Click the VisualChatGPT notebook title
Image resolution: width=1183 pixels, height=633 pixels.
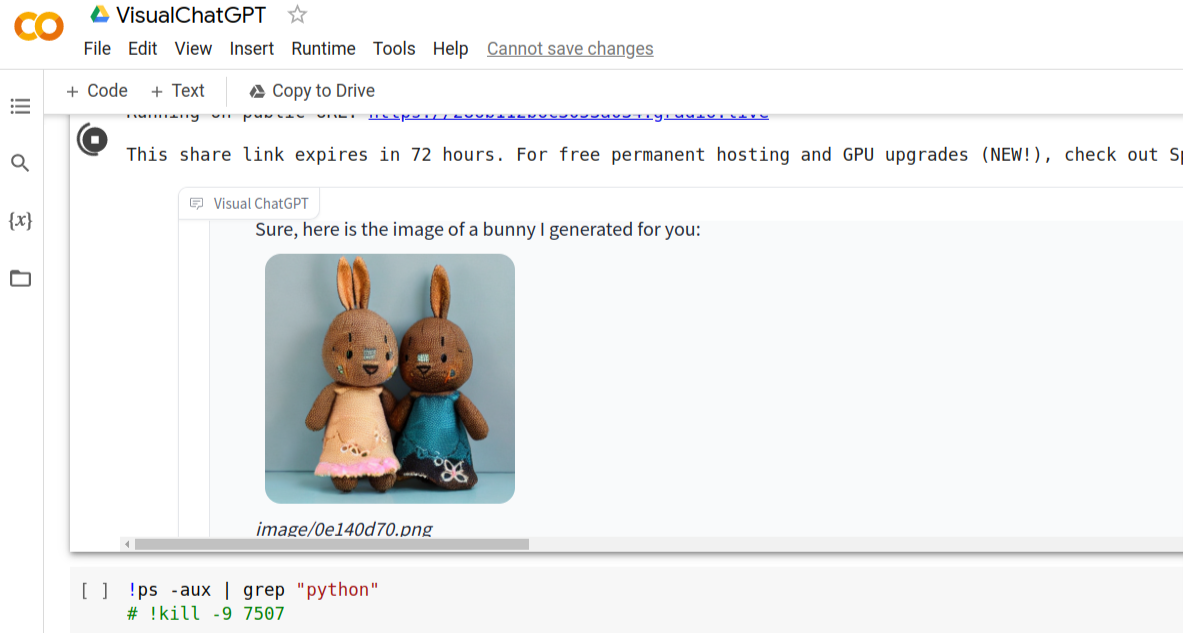click(x=191, y=15)
